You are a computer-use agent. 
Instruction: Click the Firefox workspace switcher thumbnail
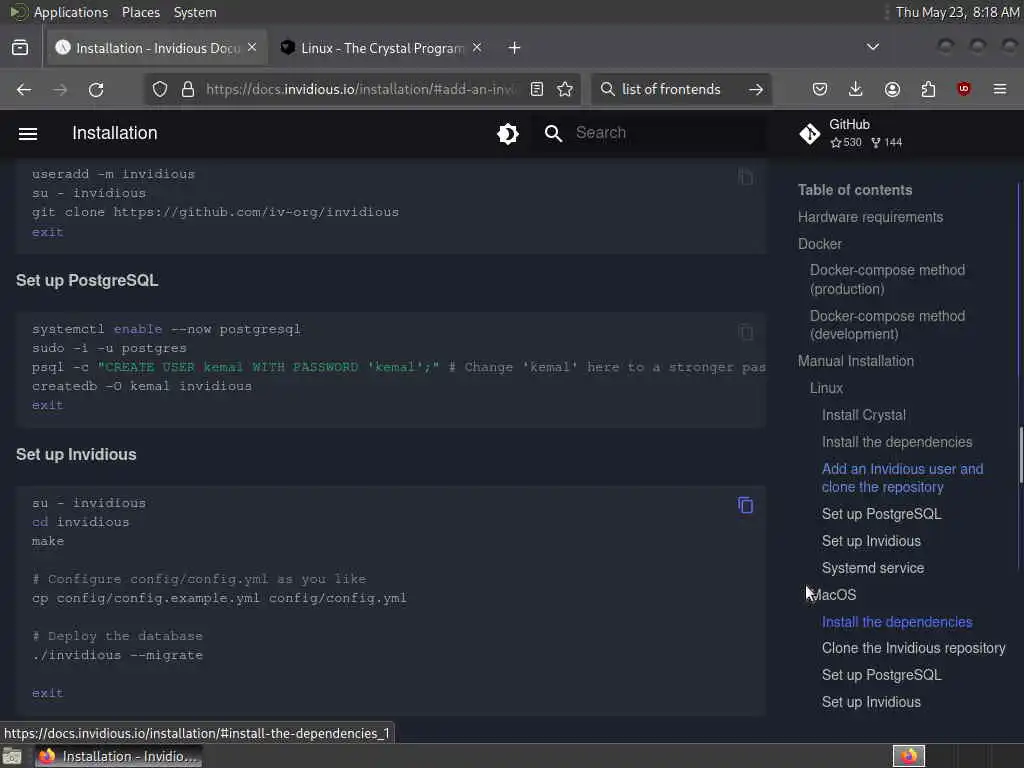pos(908,756)
